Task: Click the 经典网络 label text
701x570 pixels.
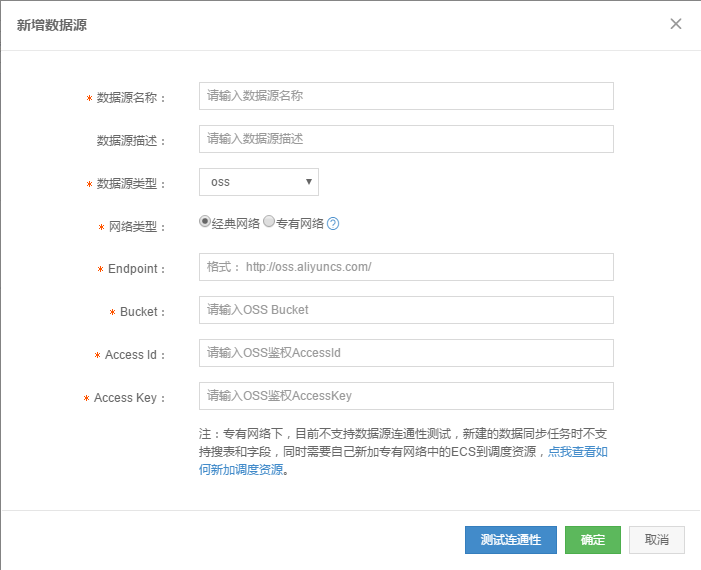Action: (236, 224)
